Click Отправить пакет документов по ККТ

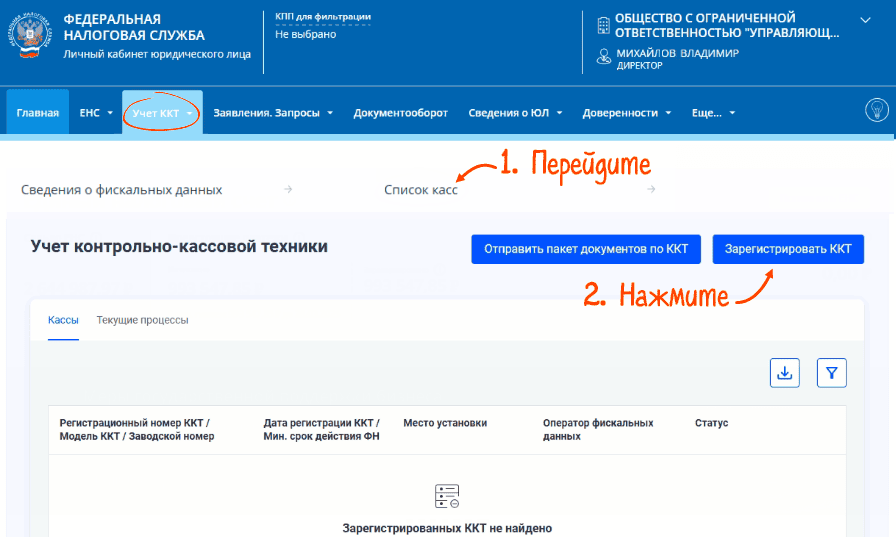586,249
